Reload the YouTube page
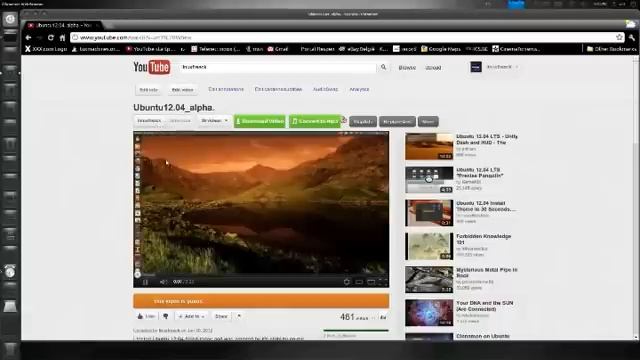Screen dimensions: 640x360 (51, 38)
